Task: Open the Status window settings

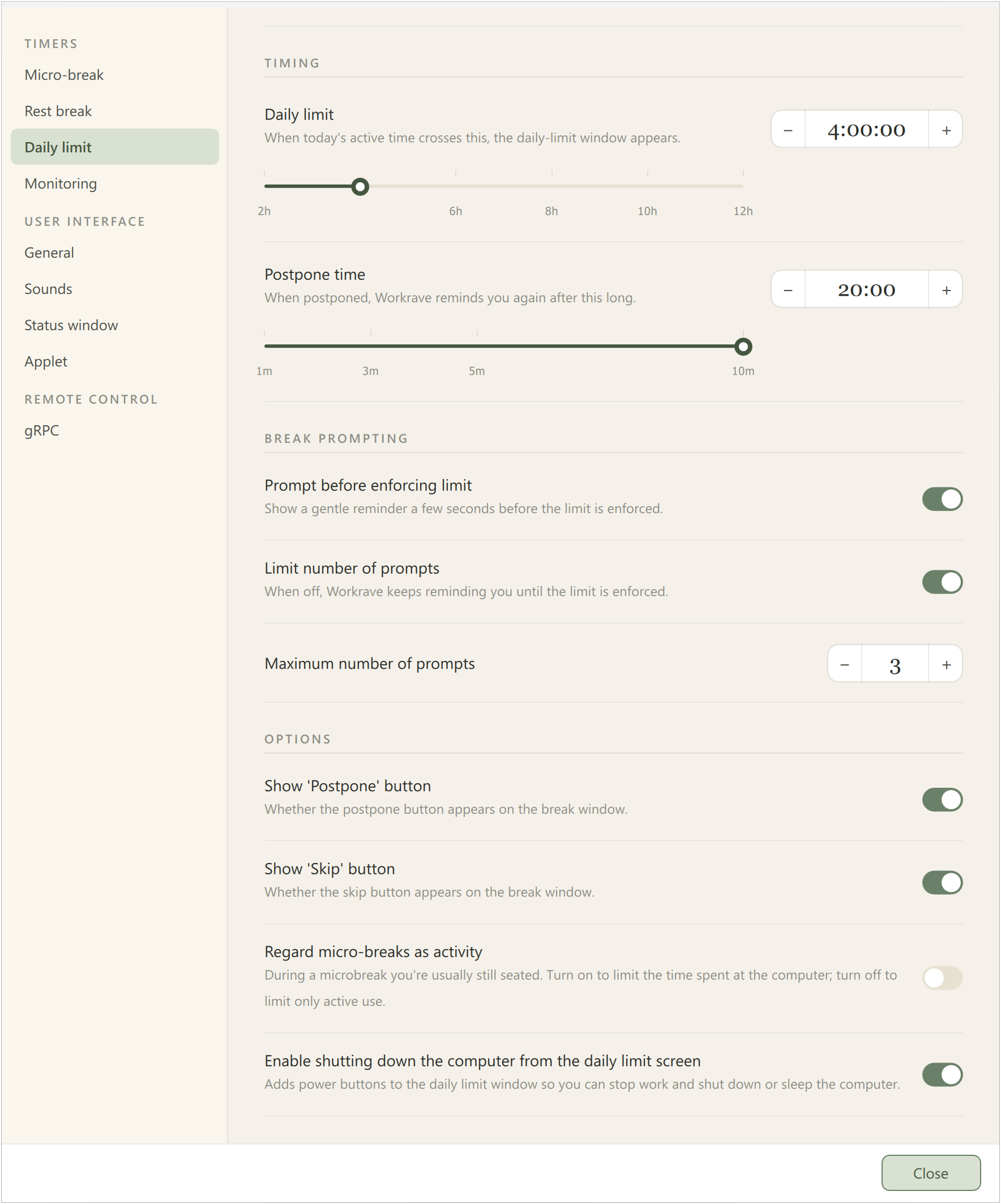Action: (115, 325)
